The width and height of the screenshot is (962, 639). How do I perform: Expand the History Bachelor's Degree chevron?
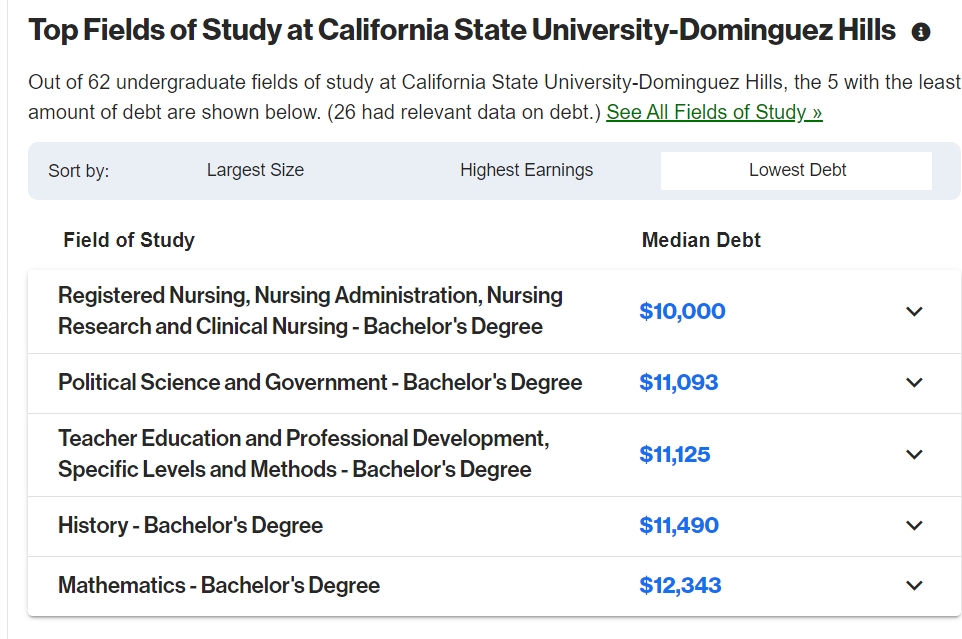[x=914, y=526]
